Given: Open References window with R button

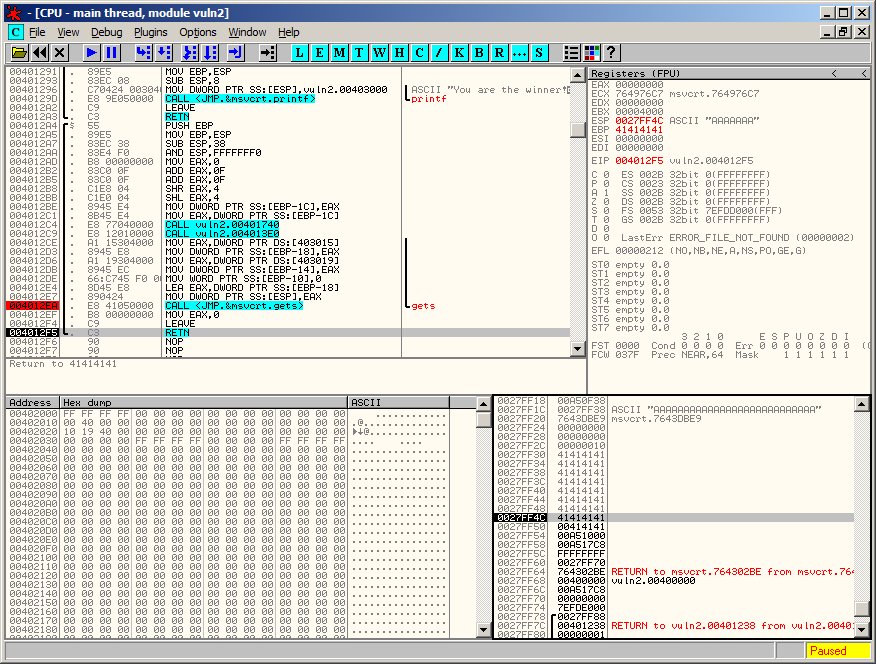Looking at the screenshot, I should 499,52.
